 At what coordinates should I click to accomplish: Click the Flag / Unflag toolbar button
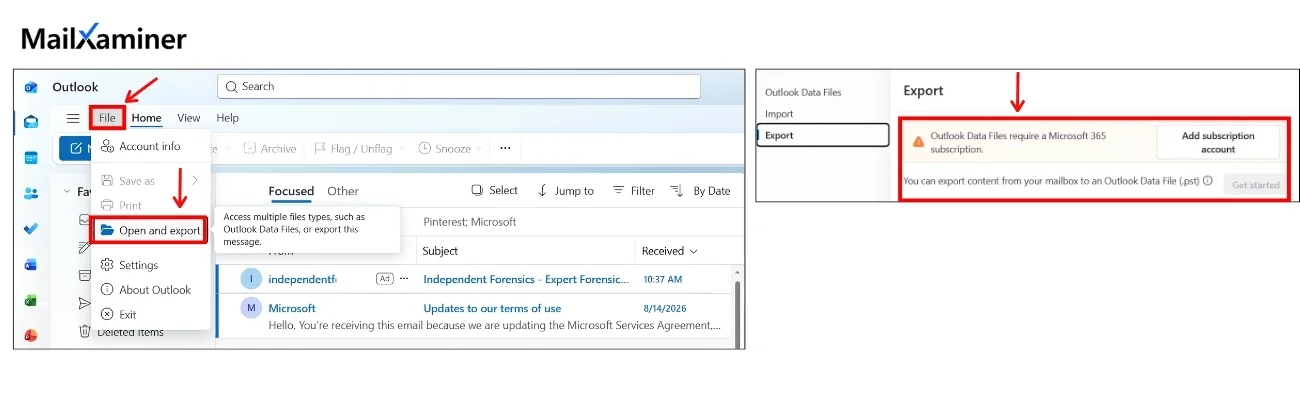coord(353,148)
